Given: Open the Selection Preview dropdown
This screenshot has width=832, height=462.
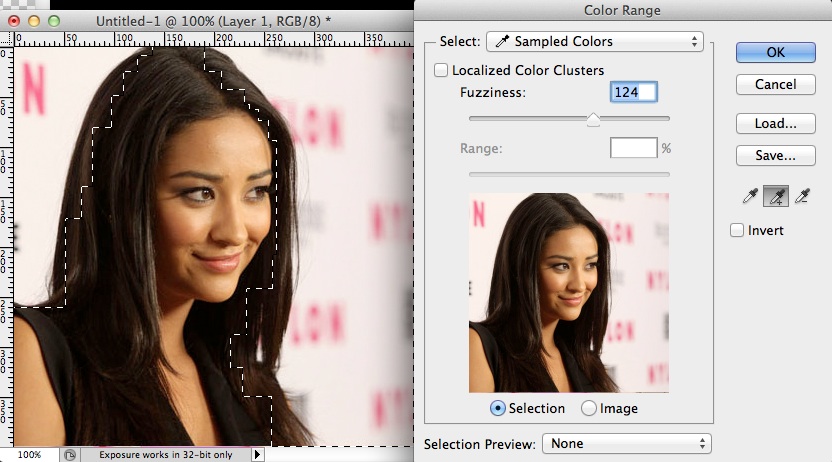Looking at the screenshot, I should [x=626, y=443].
